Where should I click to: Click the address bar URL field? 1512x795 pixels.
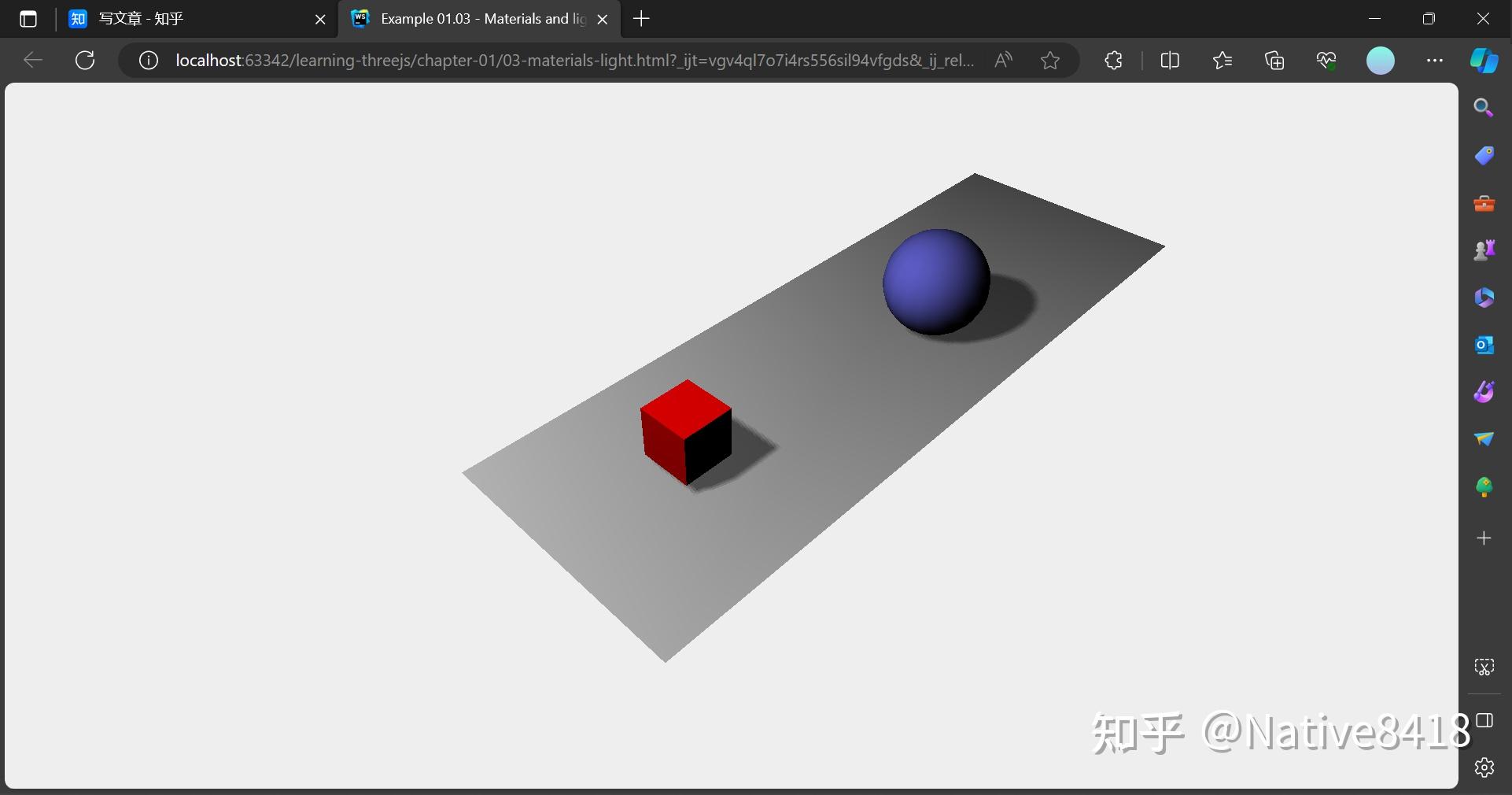[x=551, y=61]
